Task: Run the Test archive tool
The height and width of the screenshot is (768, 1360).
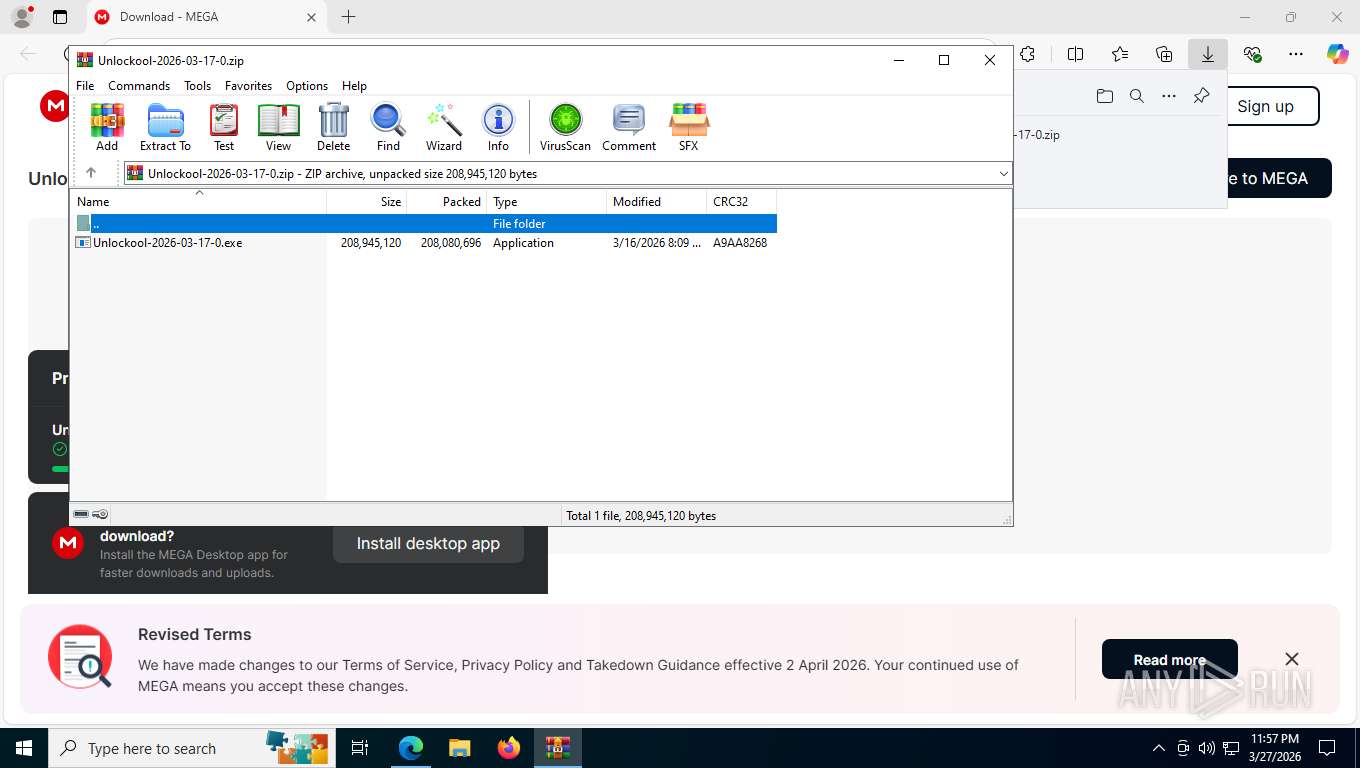Action: (x=224, y=127)
